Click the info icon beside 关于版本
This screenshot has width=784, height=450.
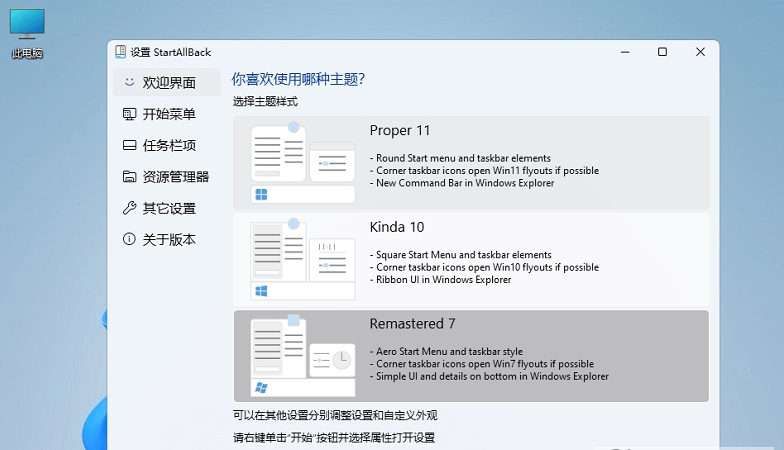click(x=129, y=239)
